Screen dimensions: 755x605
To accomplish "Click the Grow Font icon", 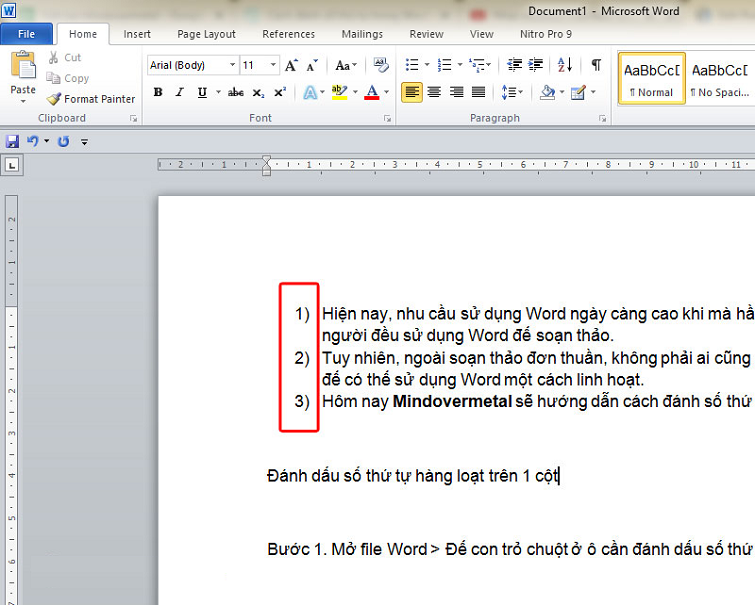I will [291, 65].
